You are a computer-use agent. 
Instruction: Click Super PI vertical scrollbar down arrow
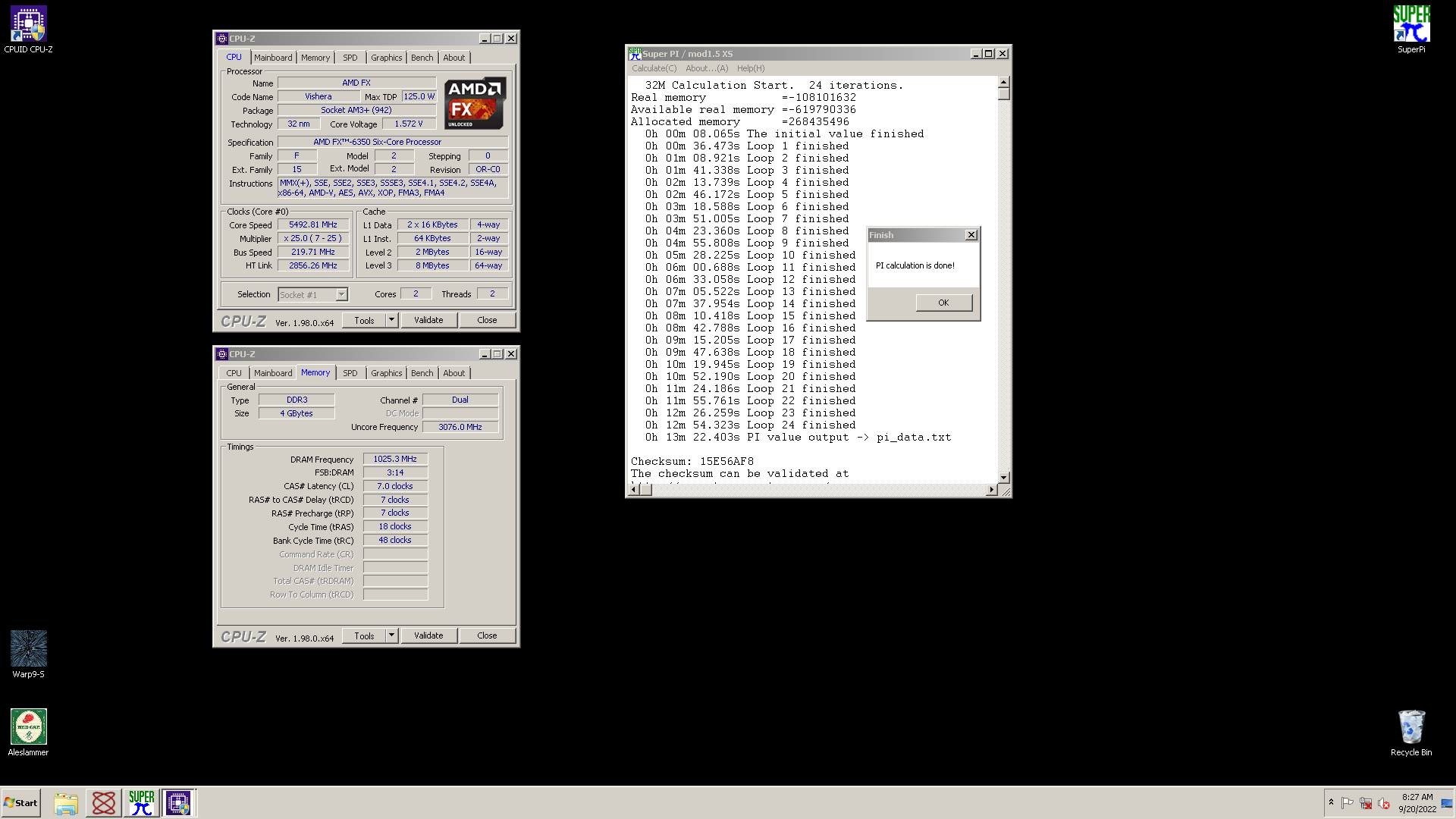tap(1003, 478)
